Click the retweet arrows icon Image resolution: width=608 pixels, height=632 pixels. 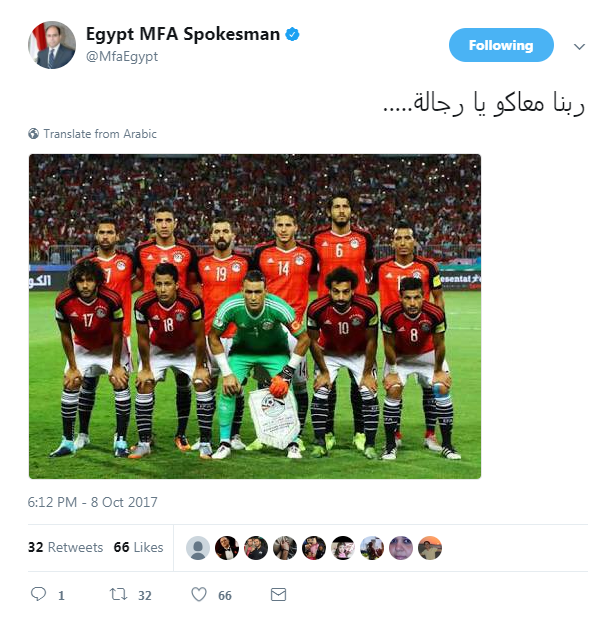coord(119,595)
